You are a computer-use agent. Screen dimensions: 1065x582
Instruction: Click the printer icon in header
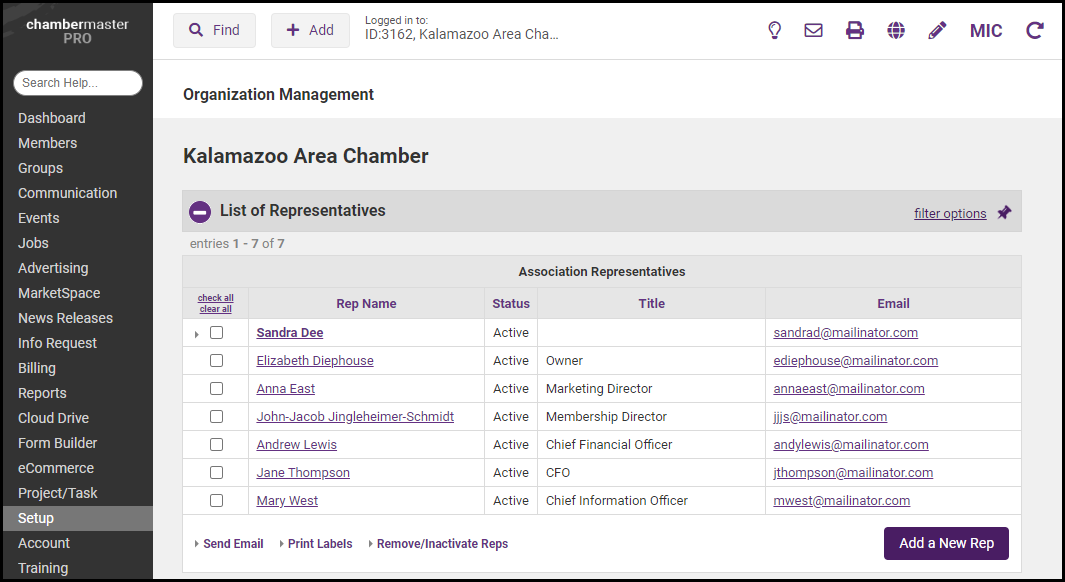coord(855,30)
